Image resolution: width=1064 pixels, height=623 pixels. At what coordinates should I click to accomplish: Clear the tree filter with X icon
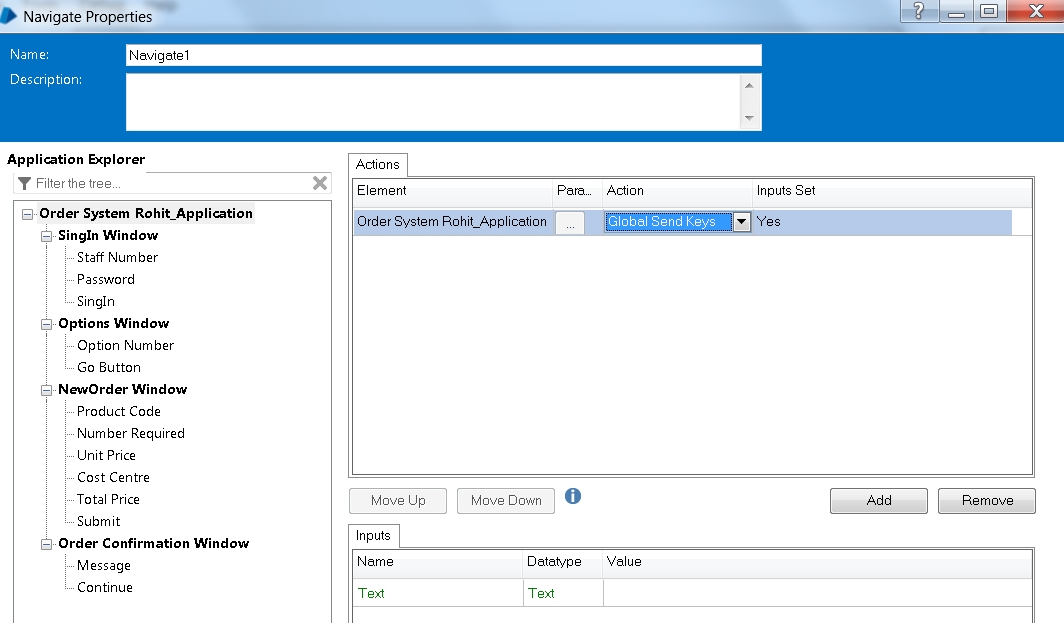coord(320,183)
